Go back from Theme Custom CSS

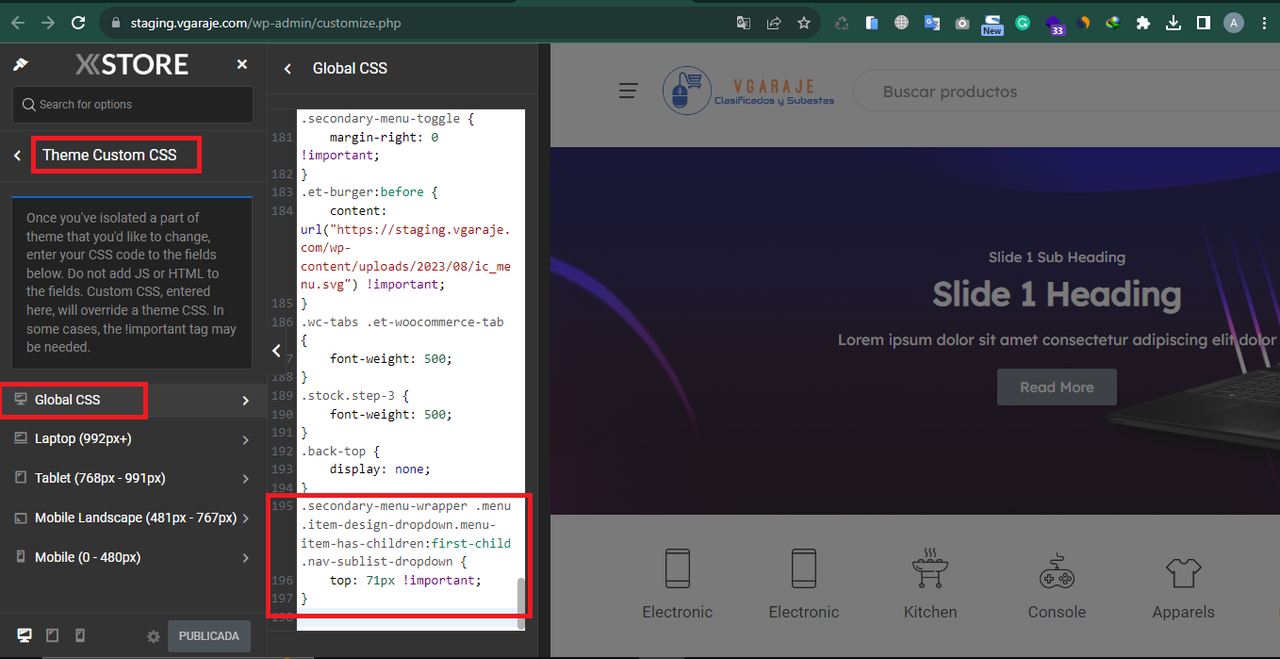coord(17,155)
